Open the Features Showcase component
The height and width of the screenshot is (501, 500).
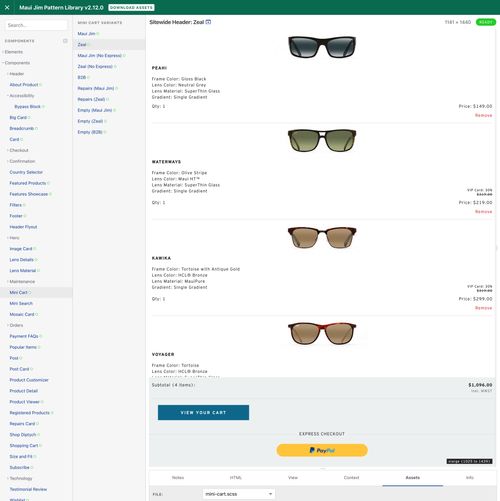coord(29,194)
